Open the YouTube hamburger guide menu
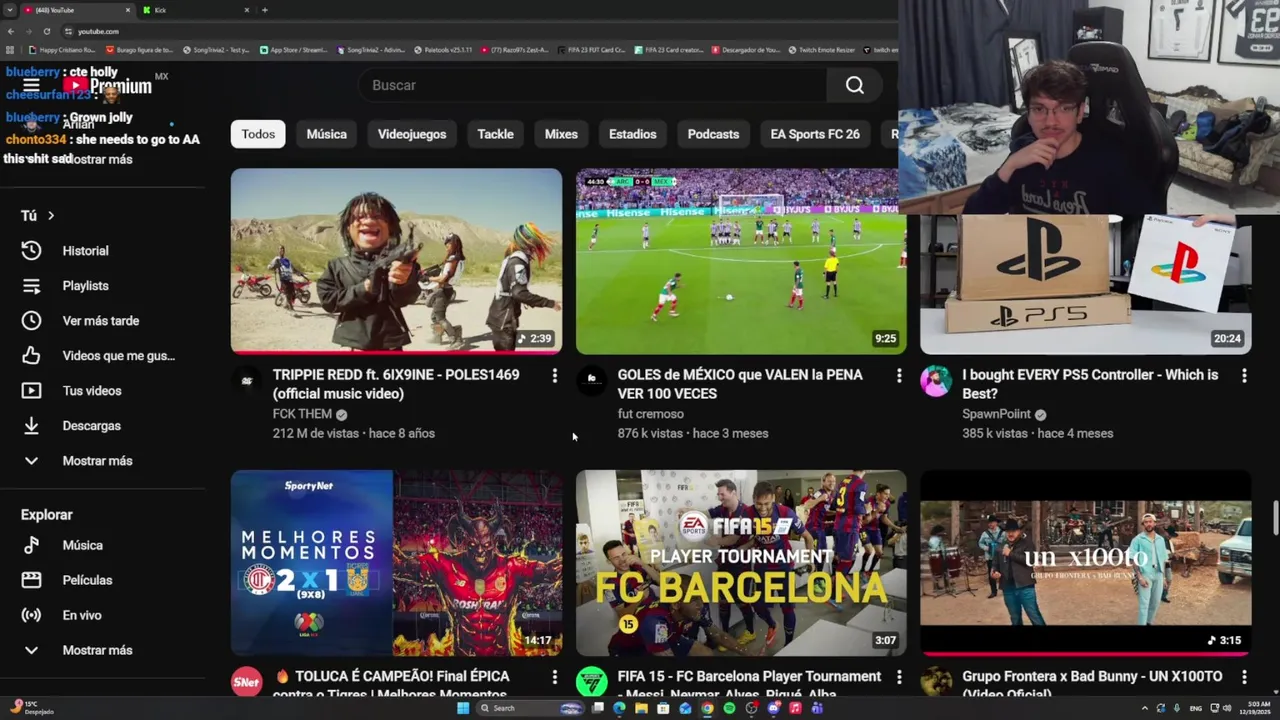This screenshot has height=720, width=1280. click(x=31, y=86)
